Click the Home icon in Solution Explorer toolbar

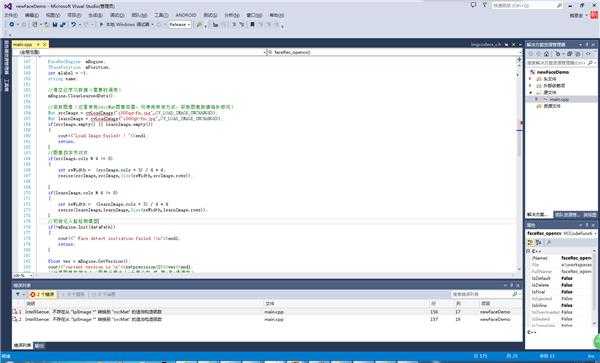click(x=546, y=54)
